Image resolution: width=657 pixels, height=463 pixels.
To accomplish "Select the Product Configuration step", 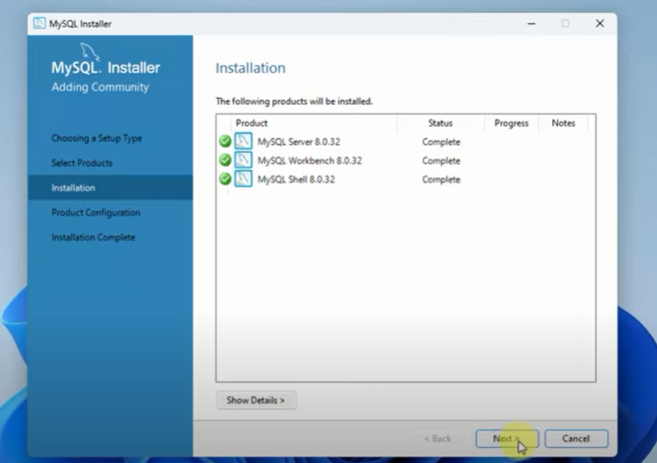I will point(96,212).
